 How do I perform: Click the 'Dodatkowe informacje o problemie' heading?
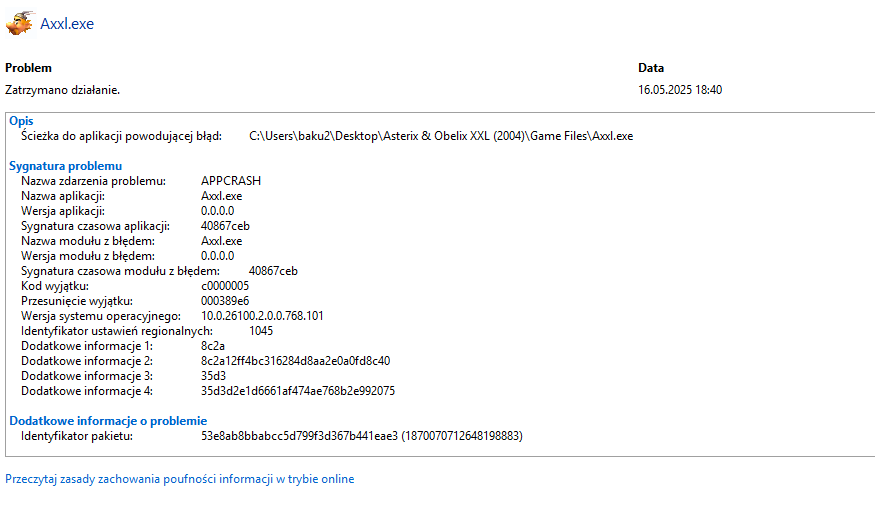click(108, 422)
